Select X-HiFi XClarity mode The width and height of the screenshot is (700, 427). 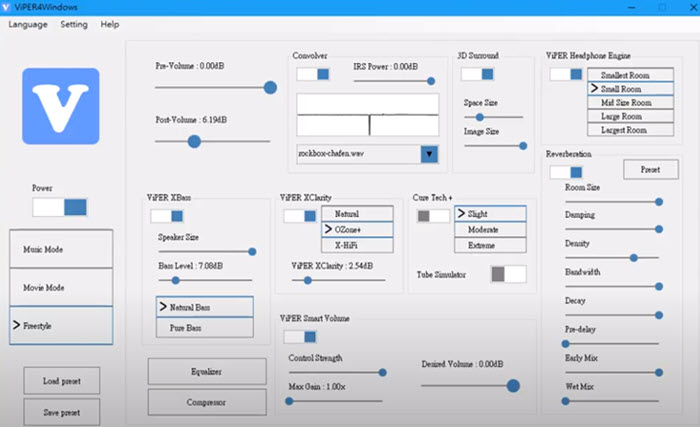(357, 245)
